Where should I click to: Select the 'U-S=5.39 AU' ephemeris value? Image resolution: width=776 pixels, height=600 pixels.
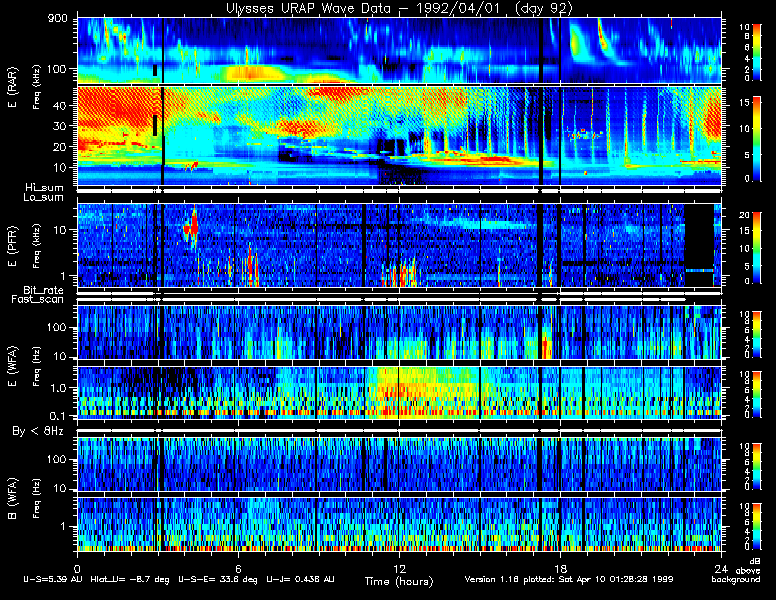53,579
